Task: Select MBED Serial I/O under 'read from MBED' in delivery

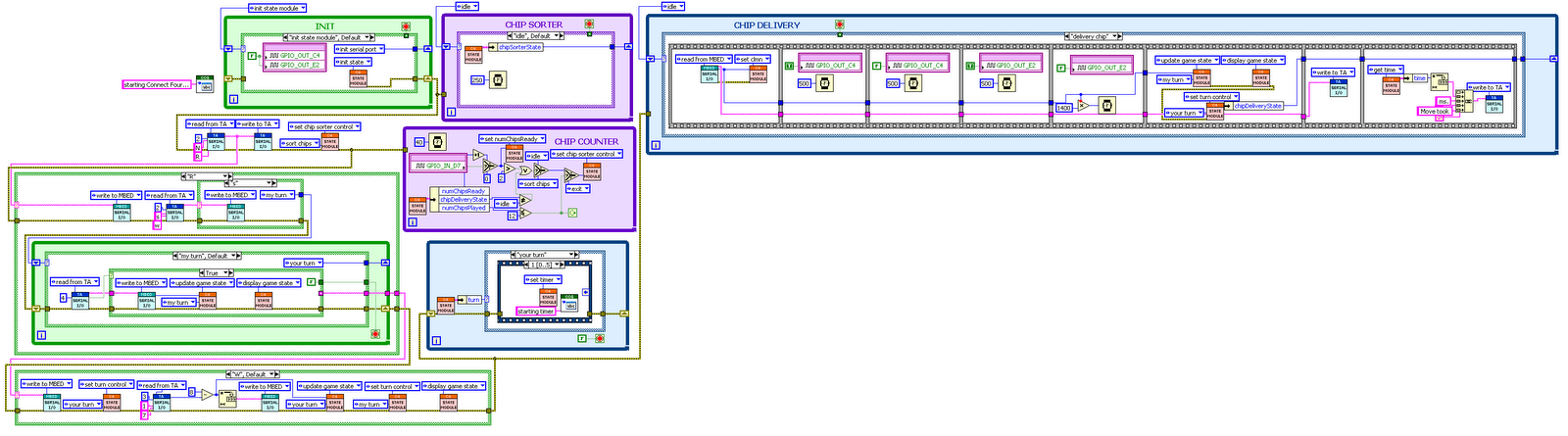Action: [x=710, y=74]
